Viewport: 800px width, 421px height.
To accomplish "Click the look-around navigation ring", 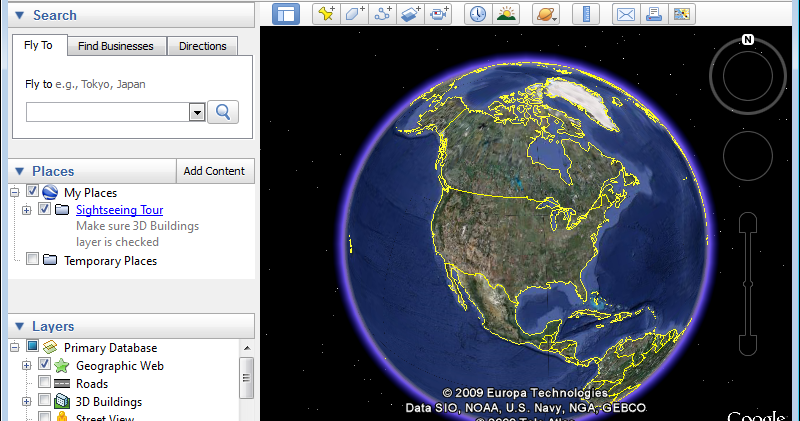I will 748,77.
